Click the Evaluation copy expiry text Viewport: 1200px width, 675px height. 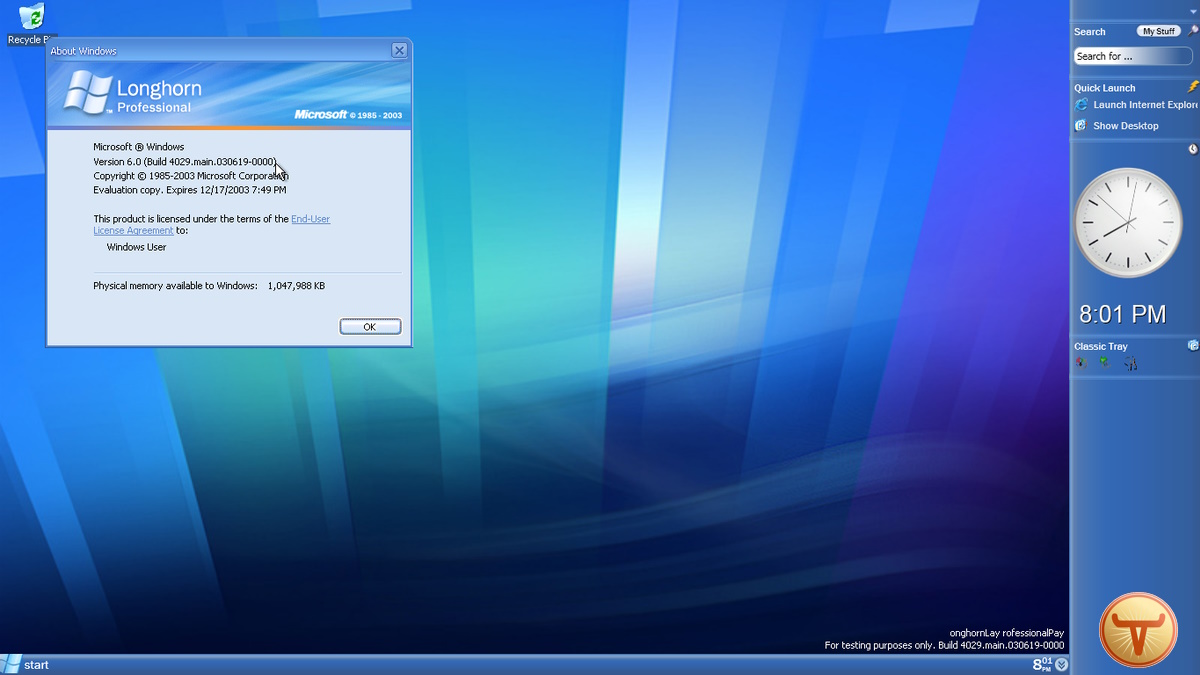click(190, 189)
